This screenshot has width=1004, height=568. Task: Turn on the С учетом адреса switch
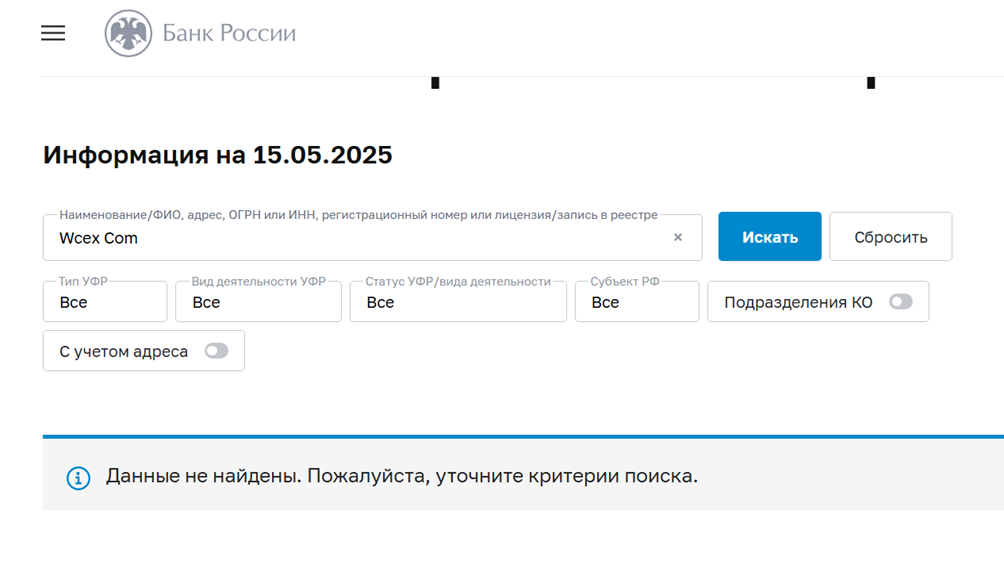pos(216,351)
